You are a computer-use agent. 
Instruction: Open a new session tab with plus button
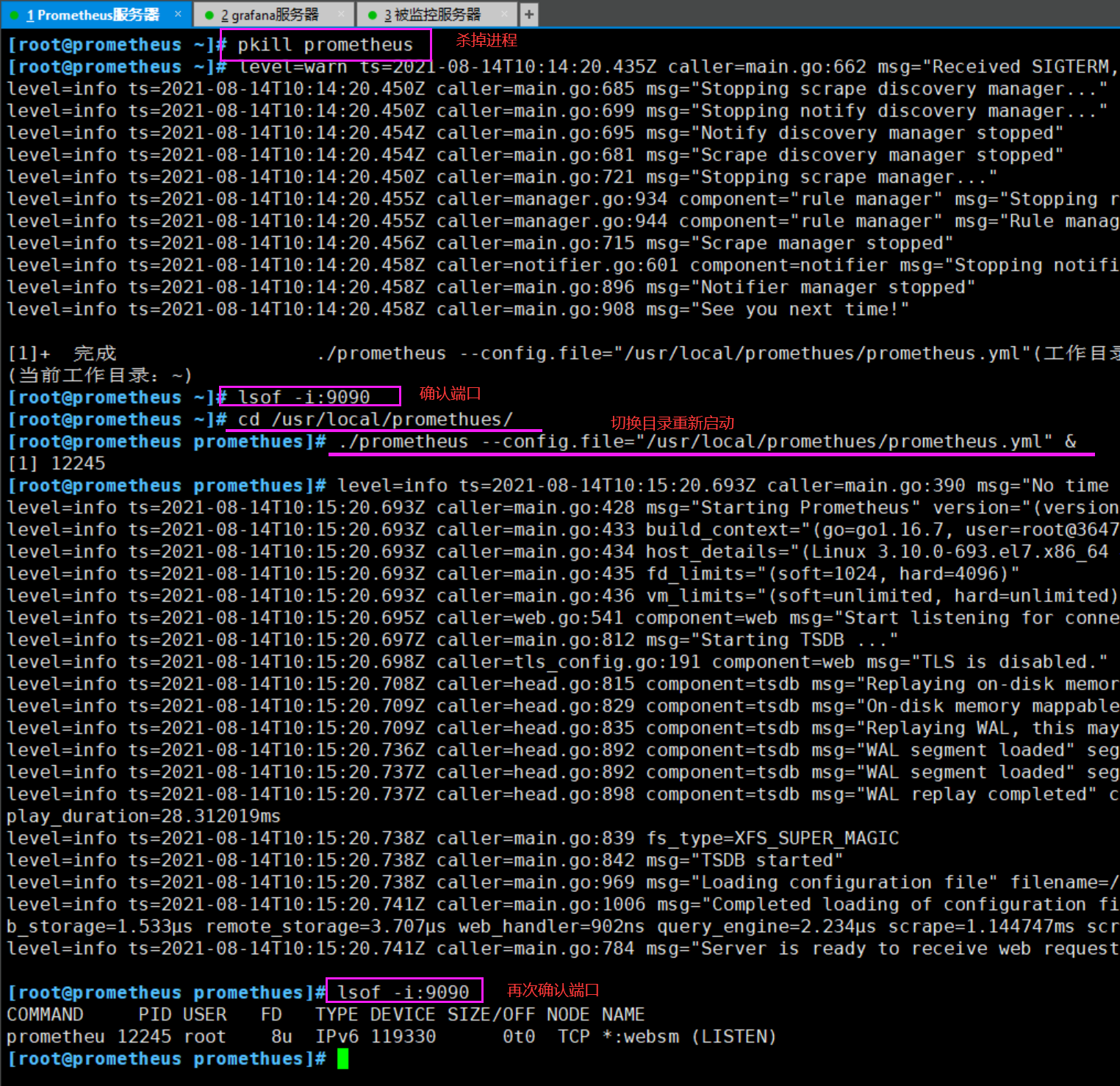coord(528,15)
